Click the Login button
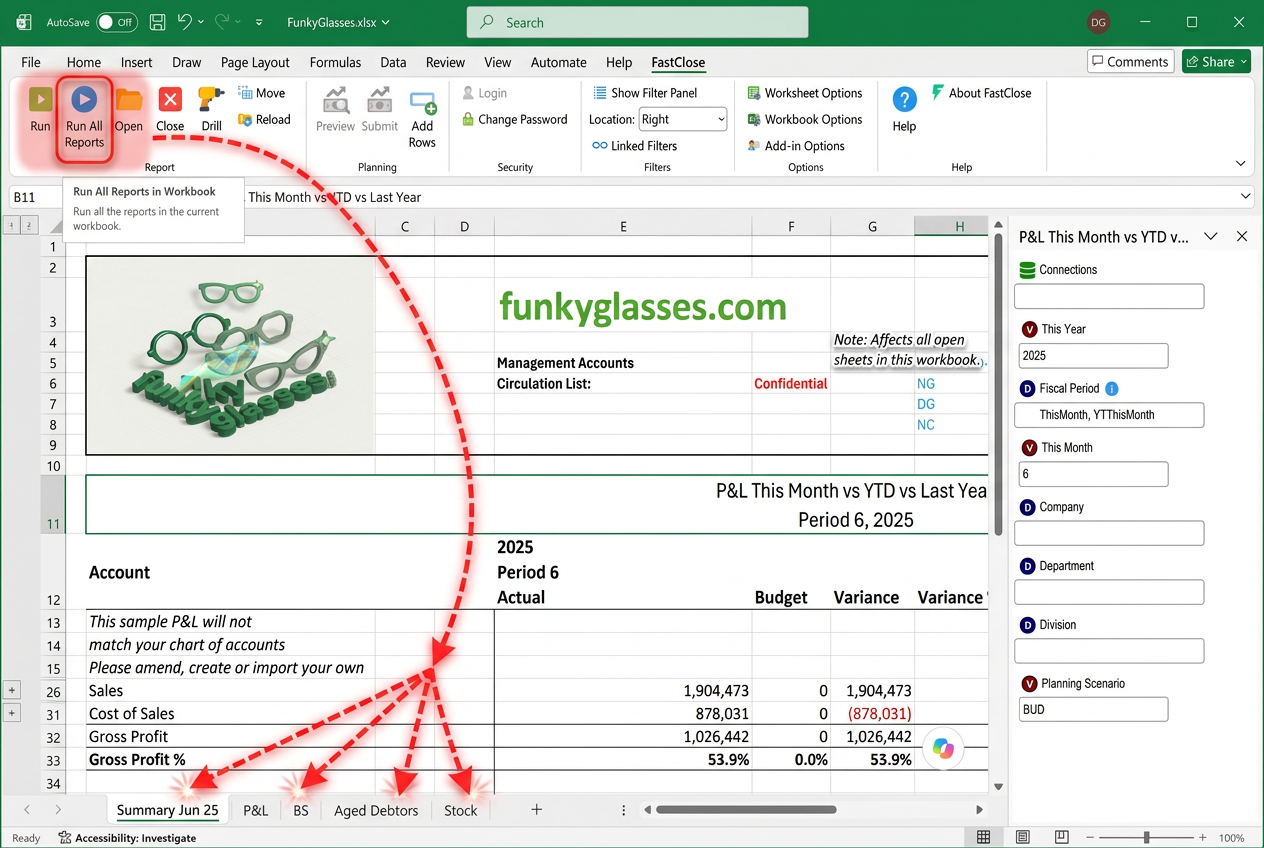 click(484, 93)
